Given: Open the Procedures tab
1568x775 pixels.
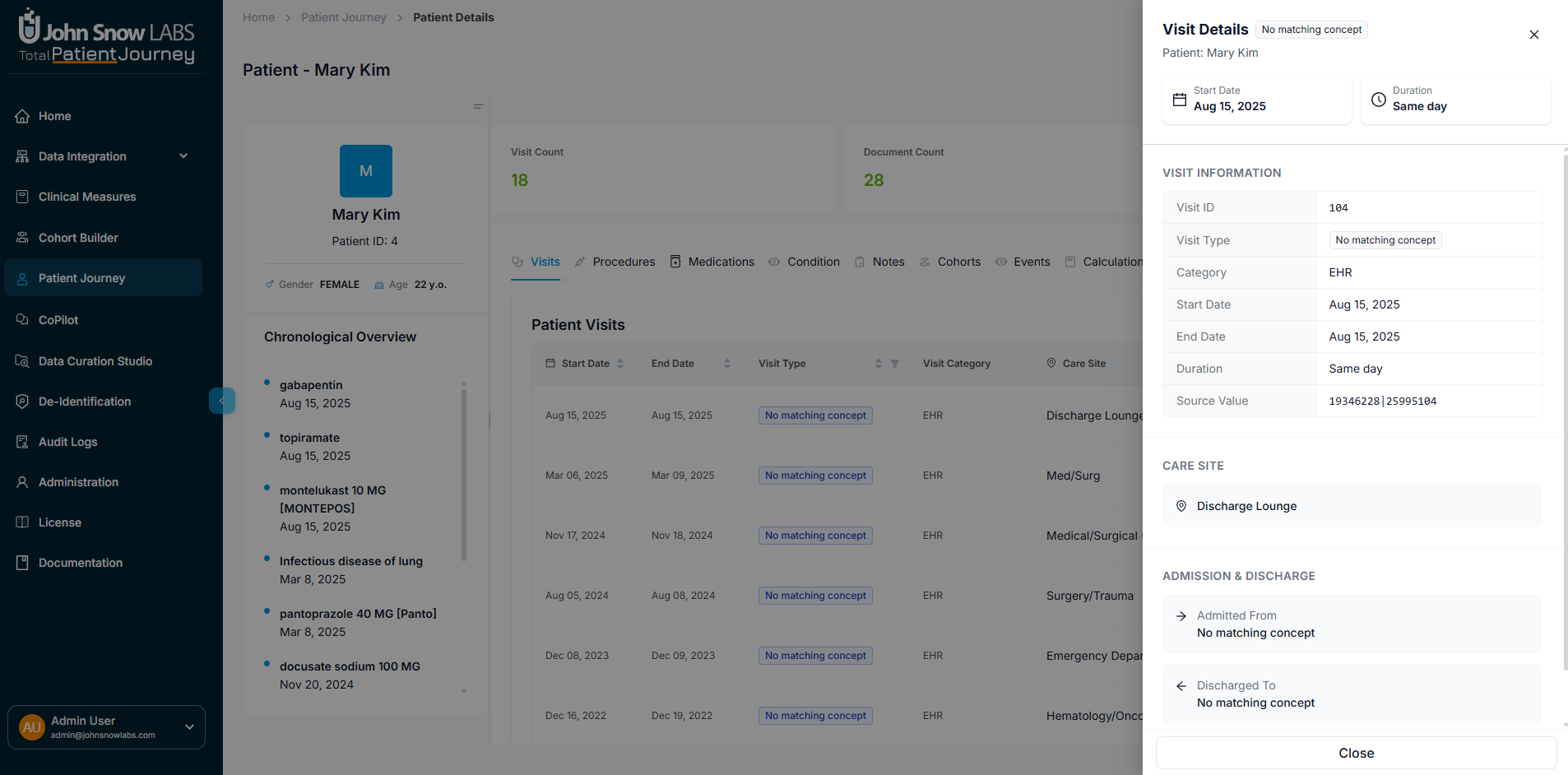Looking at the screenshot, I should click(x=624, y=262).
